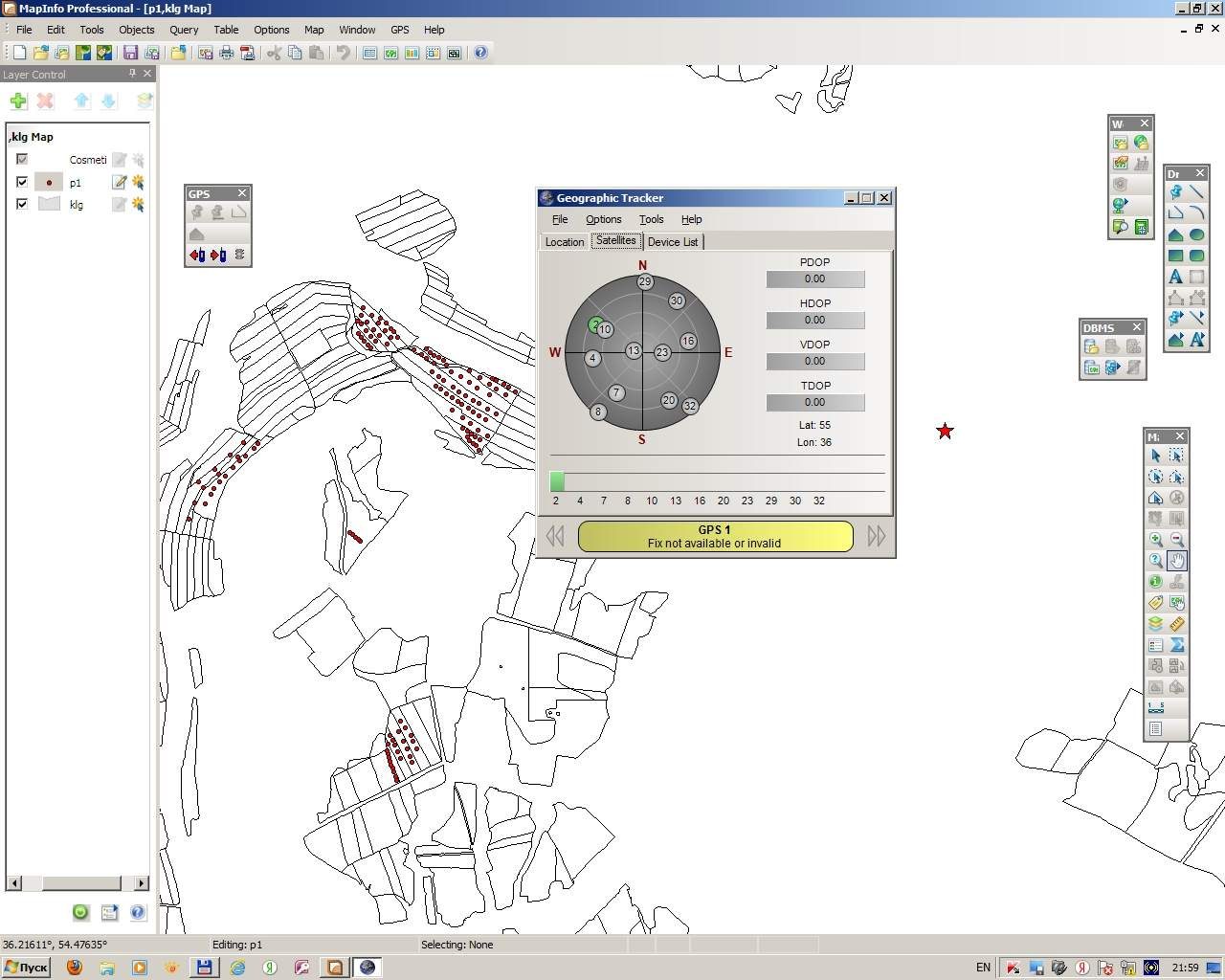Select the Text tool in Drawing toolbar

pos(1175,277)
